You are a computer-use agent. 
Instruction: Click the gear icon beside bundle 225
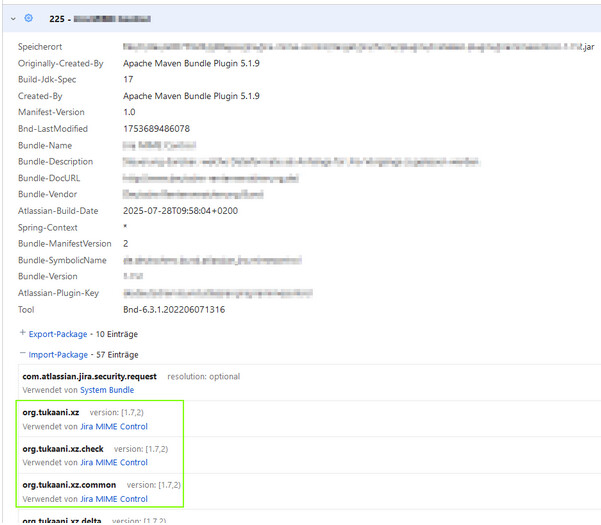coord(28,18)
